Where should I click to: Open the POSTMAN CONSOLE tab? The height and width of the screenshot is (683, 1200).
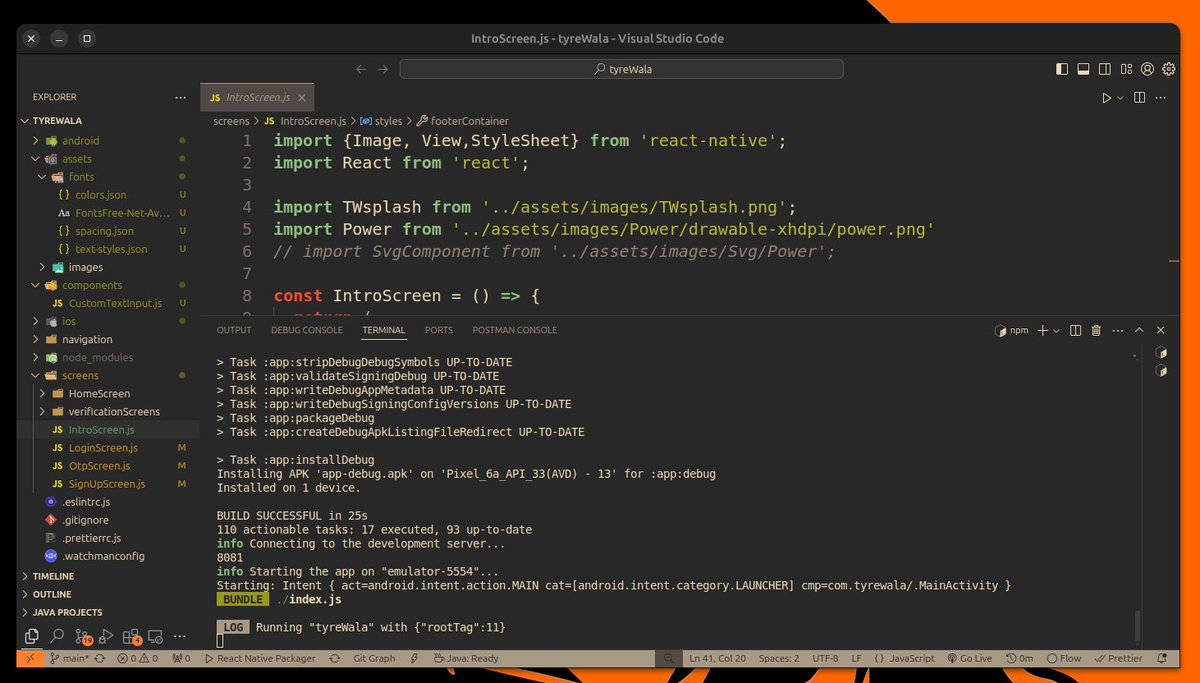click(515, 330)
